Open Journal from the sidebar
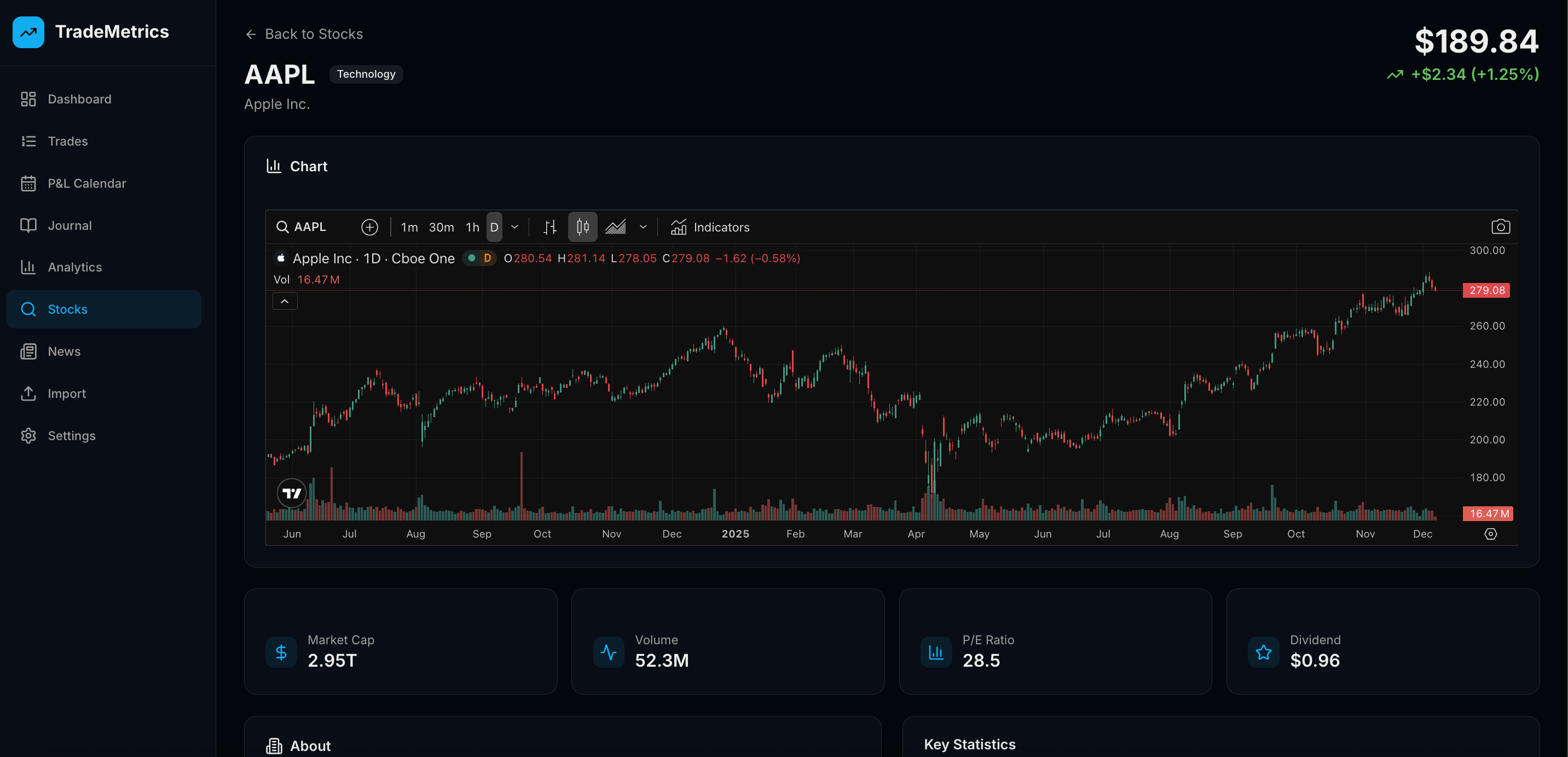The image size is (1568, 757). tap(70, 225)
